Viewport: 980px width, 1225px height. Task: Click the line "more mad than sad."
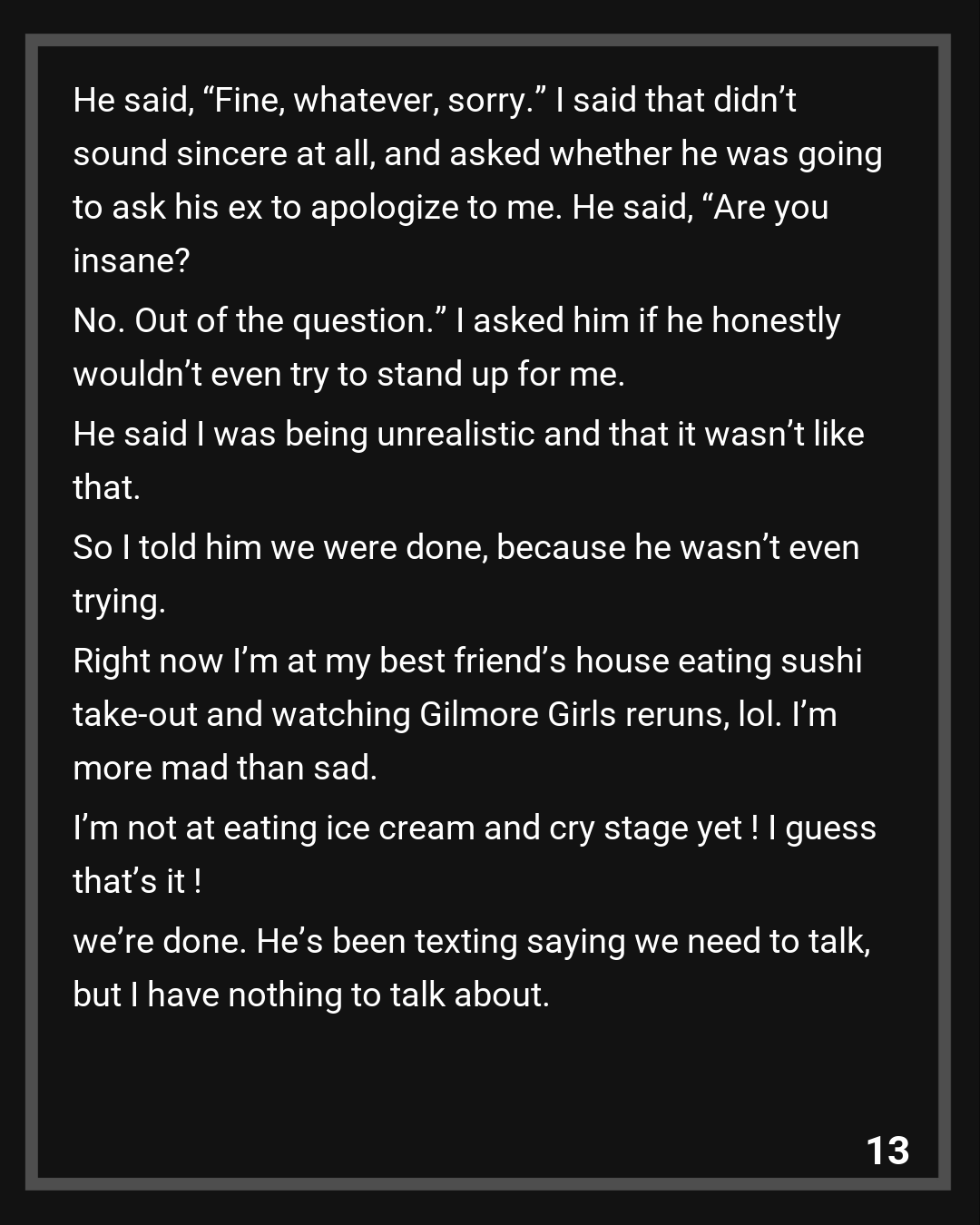(x=225, y=769)
